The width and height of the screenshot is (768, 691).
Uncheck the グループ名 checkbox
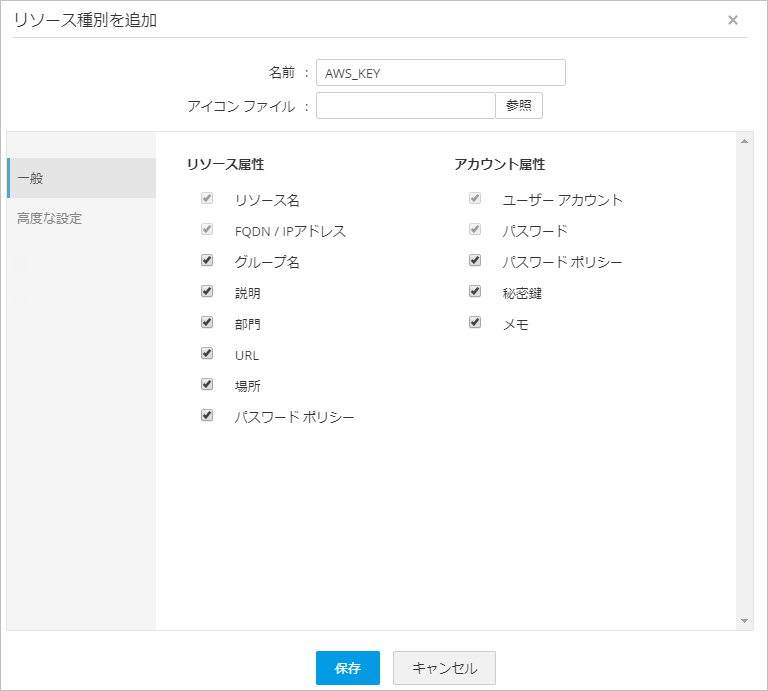point(207,261)
